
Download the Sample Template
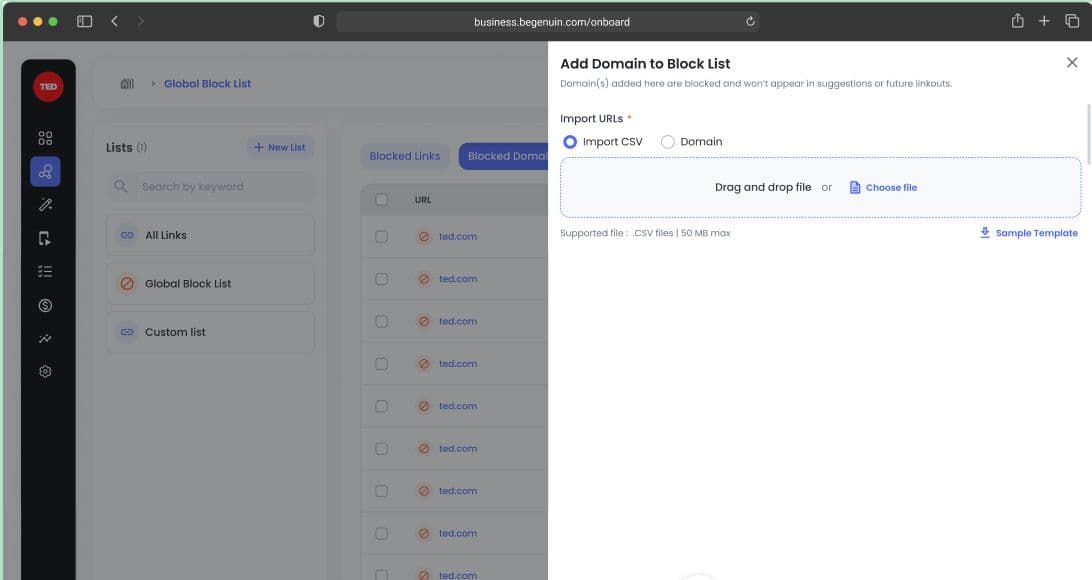1029,233
